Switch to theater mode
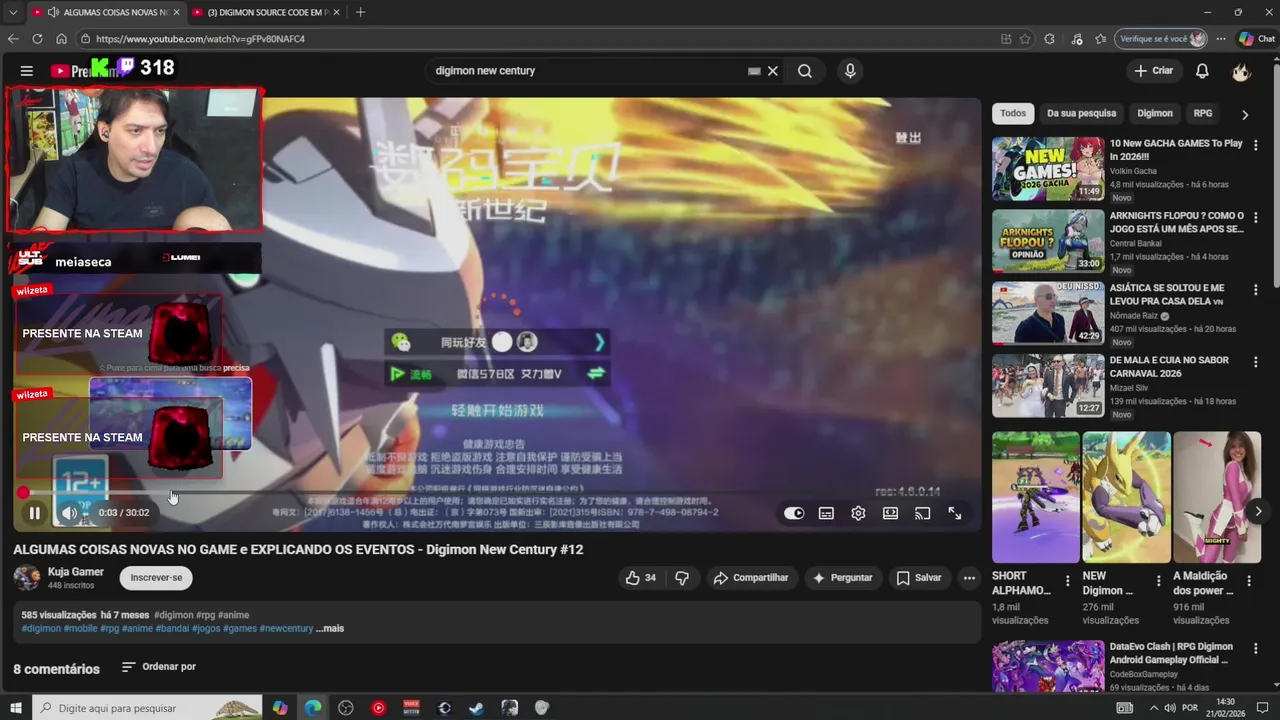 point(890,513)
